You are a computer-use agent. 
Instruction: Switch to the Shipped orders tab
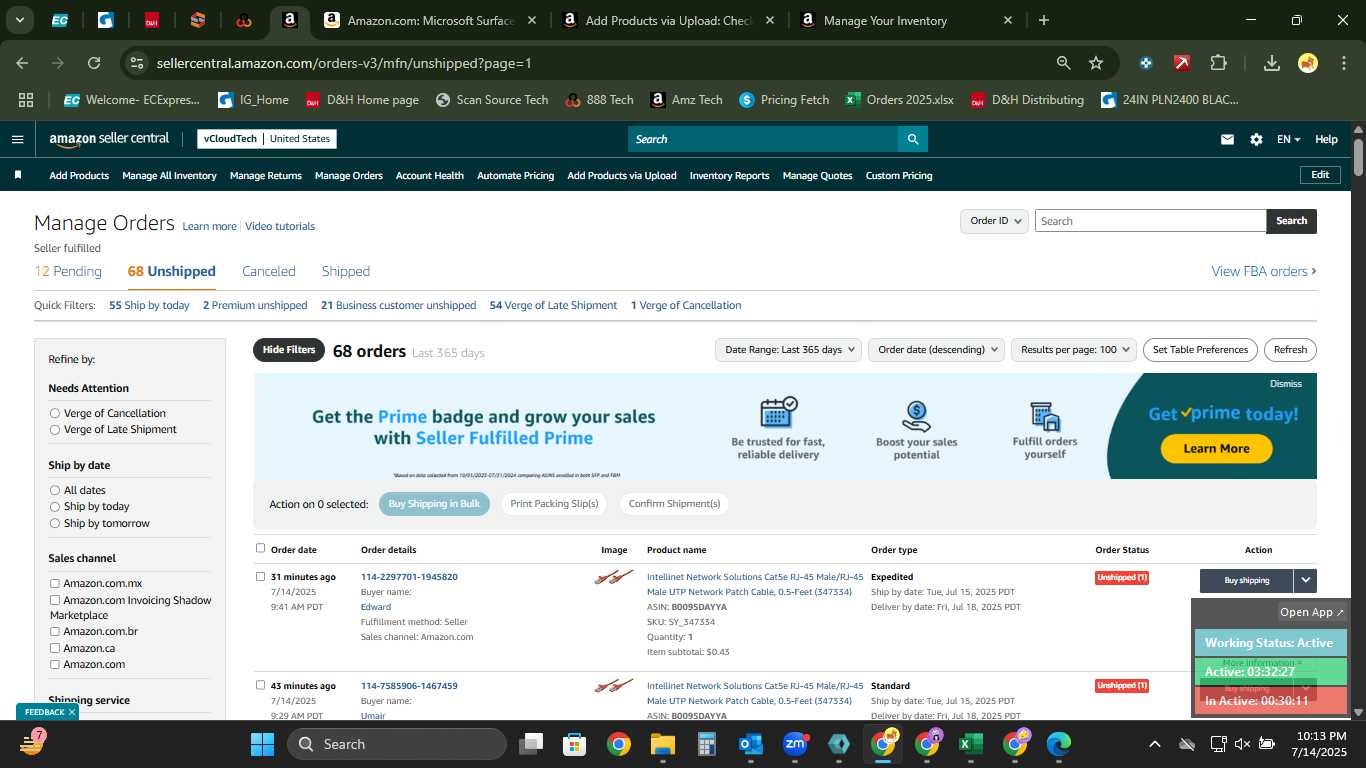[346, 271]
